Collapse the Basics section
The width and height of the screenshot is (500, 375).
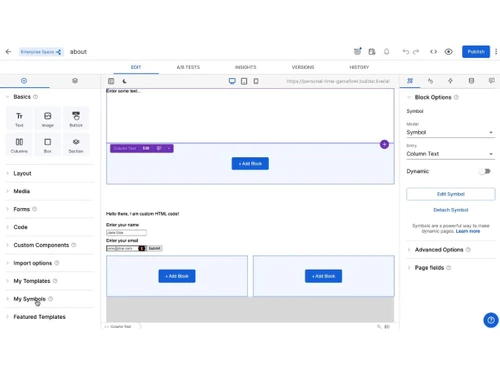[22, 97]
